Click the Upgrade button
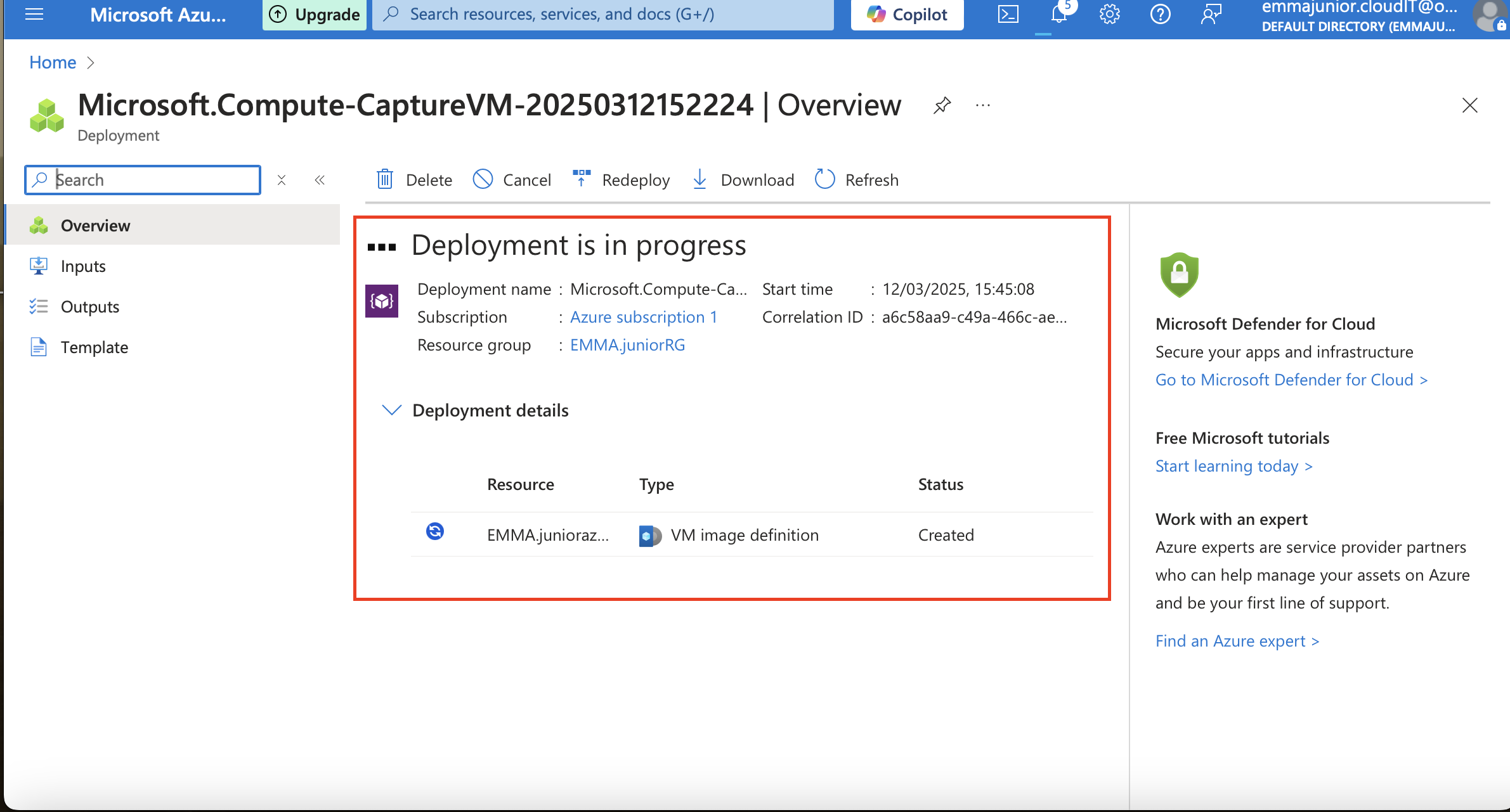1510x812 pixels. pos(315,15)
